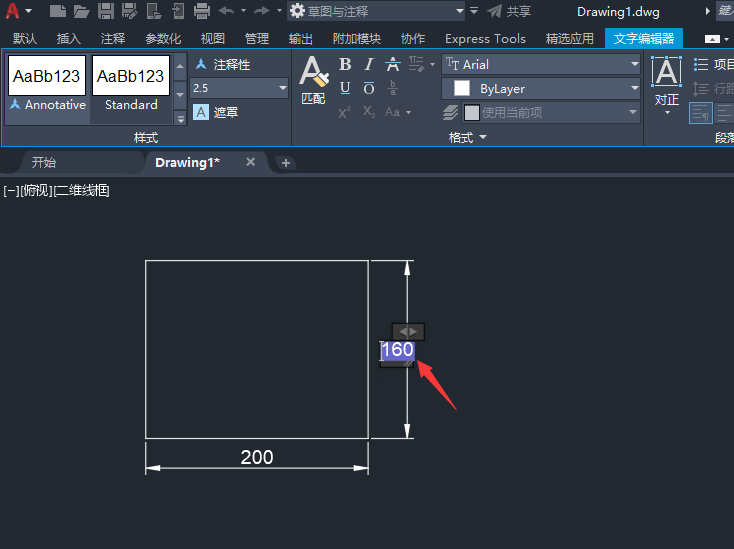Click the 遮罩 background mask button

coord(216,112)
